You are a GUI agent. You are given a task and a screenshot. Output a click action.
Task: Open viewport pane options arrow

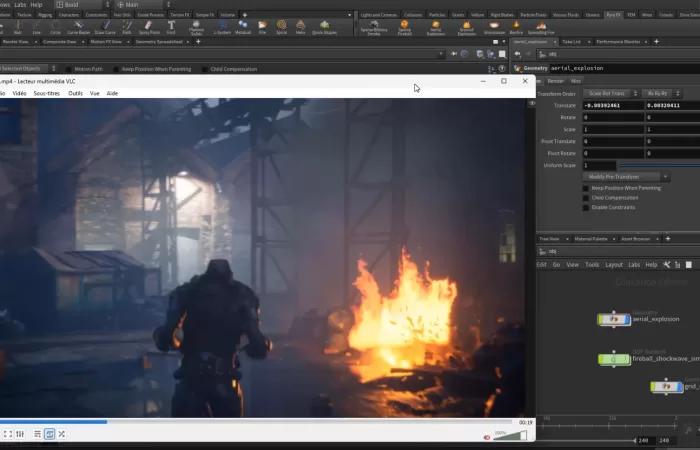pos(504,42)
